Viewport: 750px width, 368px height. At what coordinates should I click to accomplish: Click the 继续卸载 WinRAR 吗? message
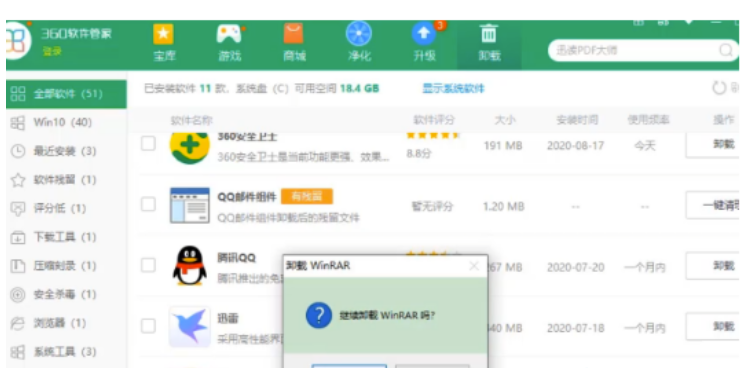(387, 316)
